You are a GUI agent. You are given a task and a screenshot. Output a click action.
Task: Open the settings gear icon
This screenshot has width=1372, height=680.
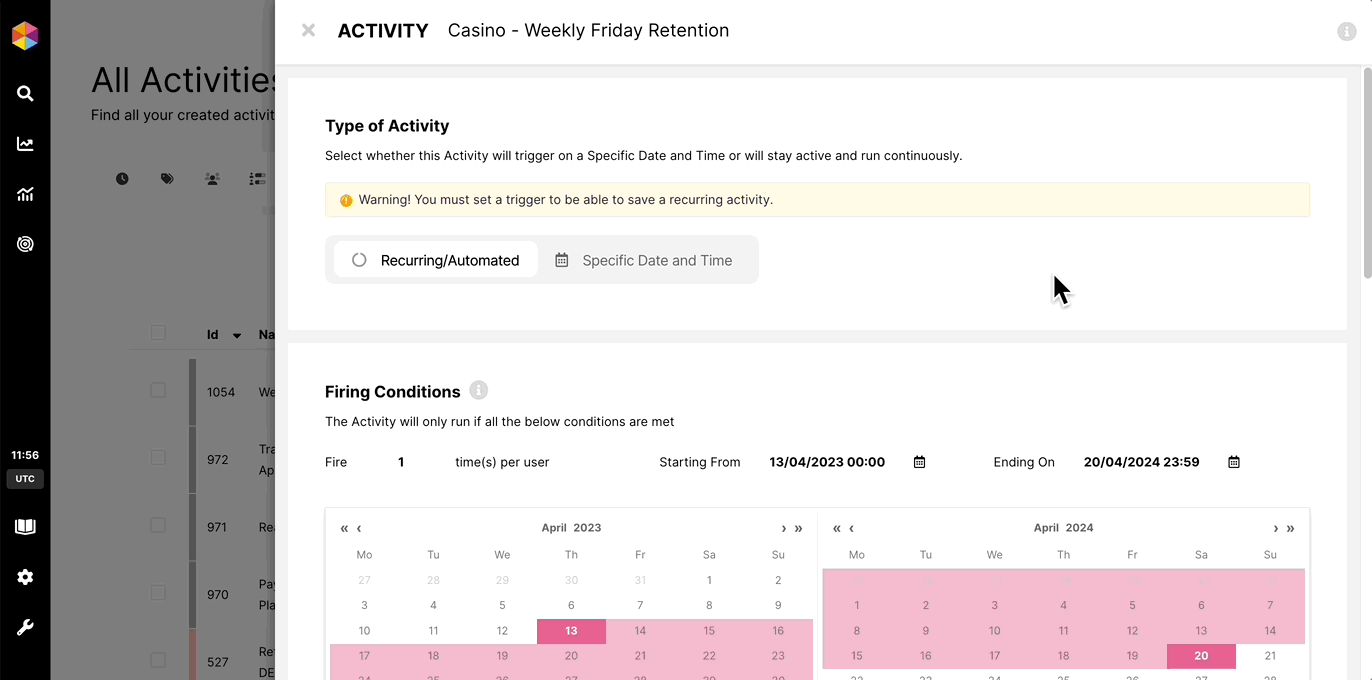click(x=25, y=577)
